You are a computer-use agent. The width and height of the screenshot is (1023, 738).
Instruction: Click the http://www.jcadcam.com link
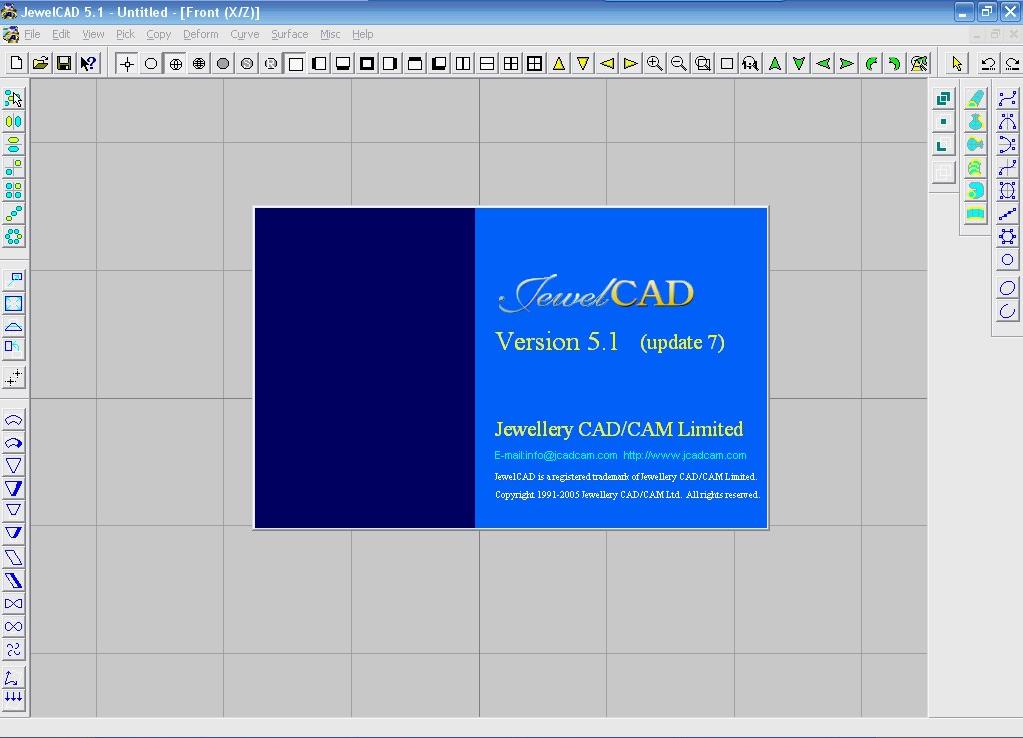click(684, 455)
